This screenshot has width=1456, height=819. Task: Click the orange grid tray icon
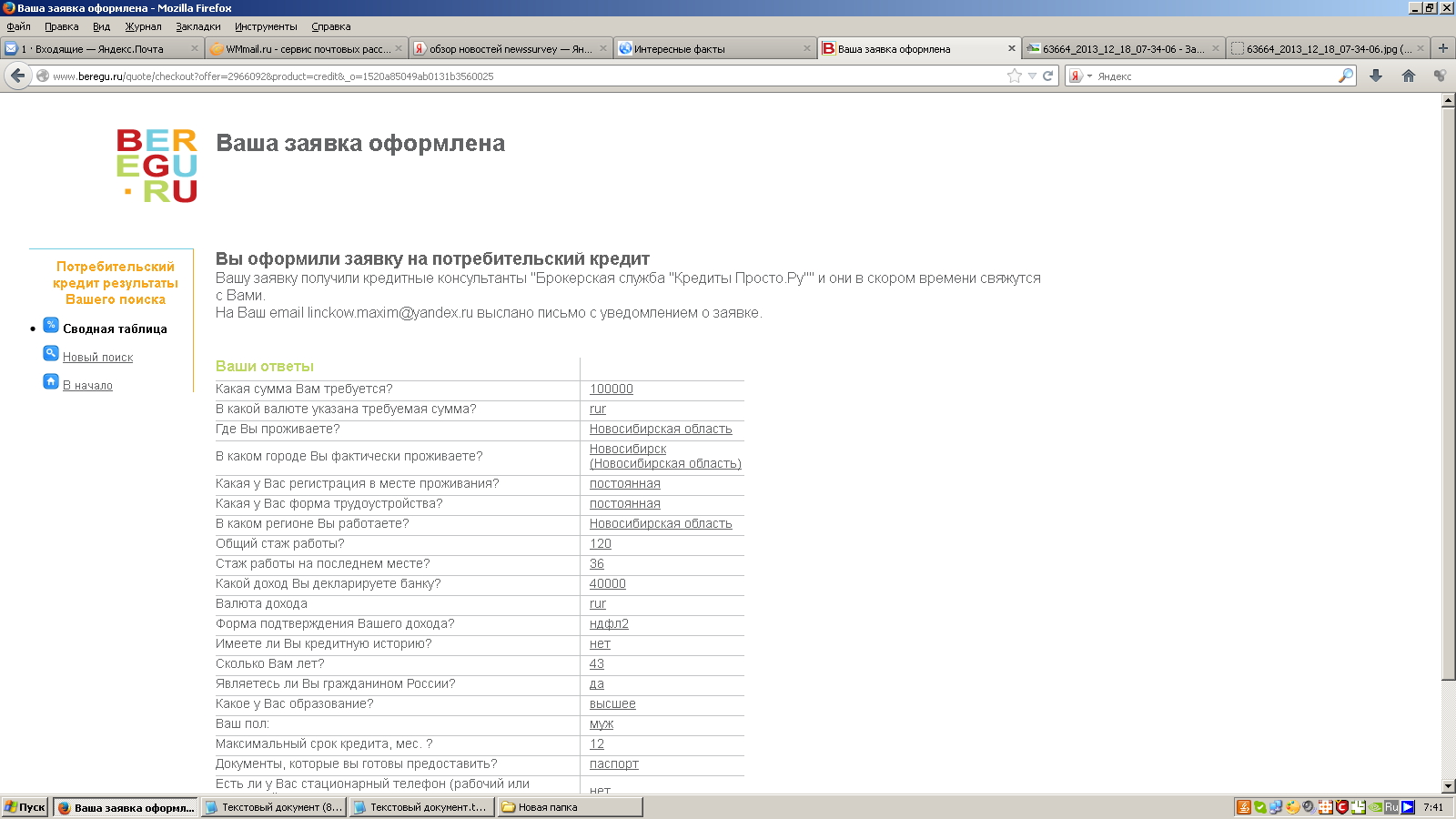tap(1325, 807)
